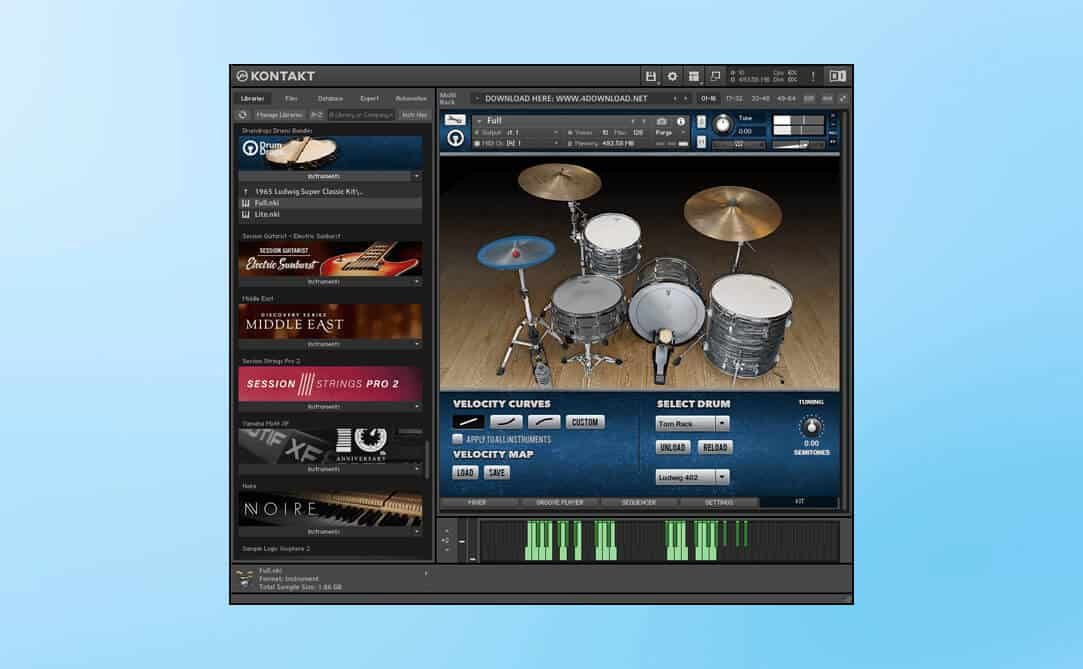Open the Files tab in browser
Screen dimensions: 1083x669
pyautogui.click(x=291, y=98)
